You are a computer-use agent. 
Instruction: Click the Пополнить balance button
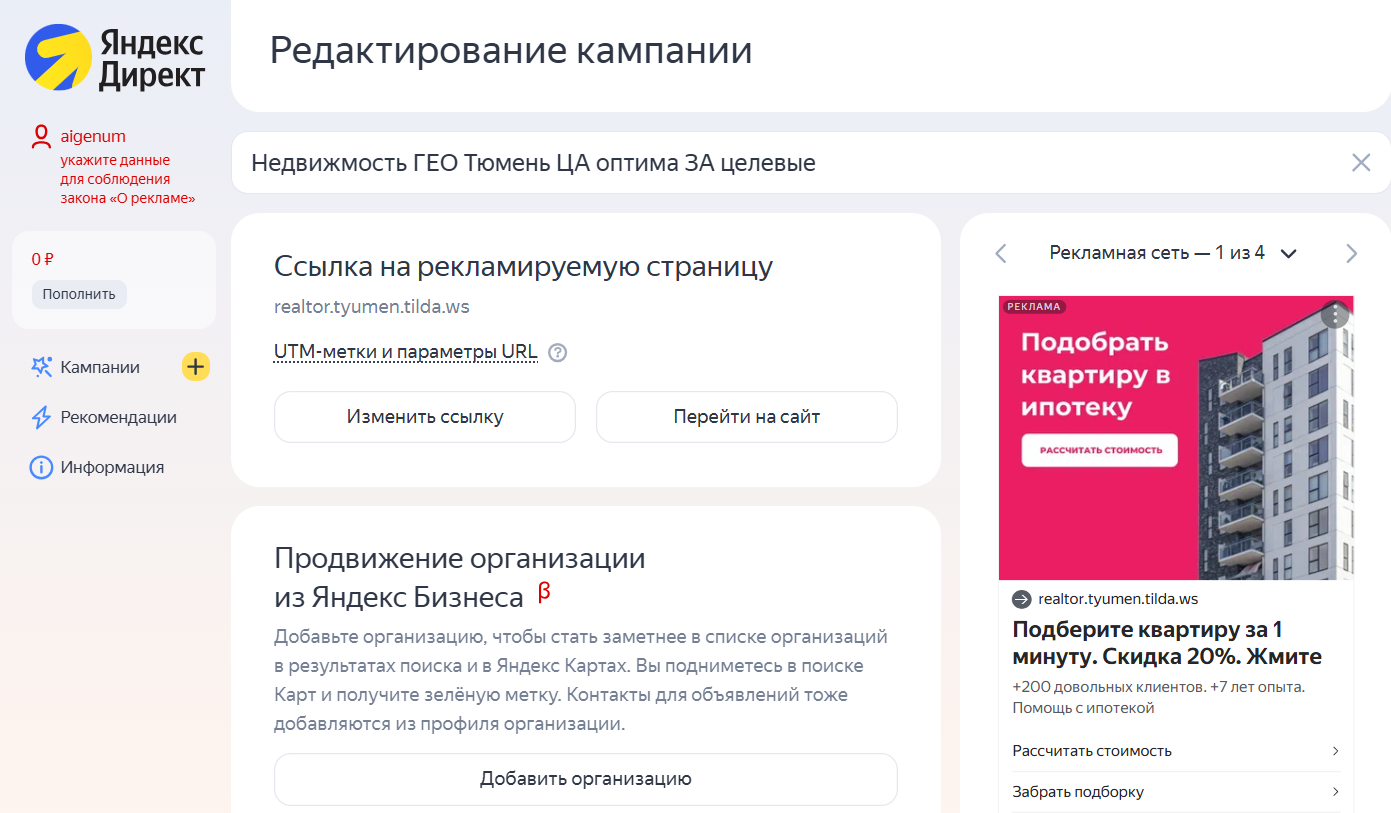[x=79, y=294]
